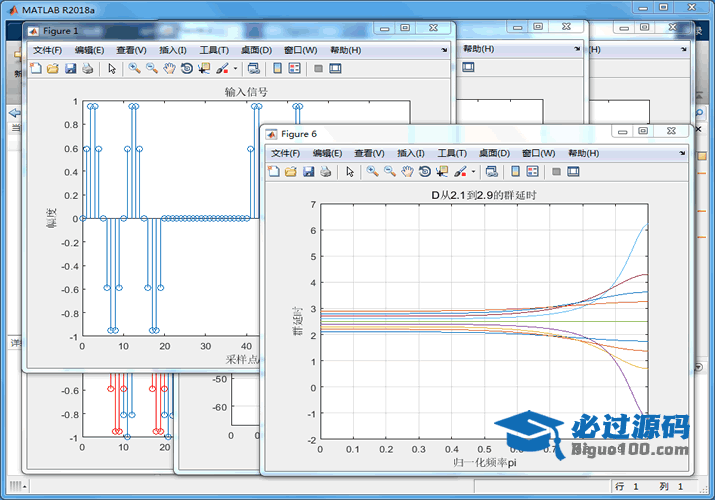Expand brush color dropdown arrow in Figure 1

236,69
